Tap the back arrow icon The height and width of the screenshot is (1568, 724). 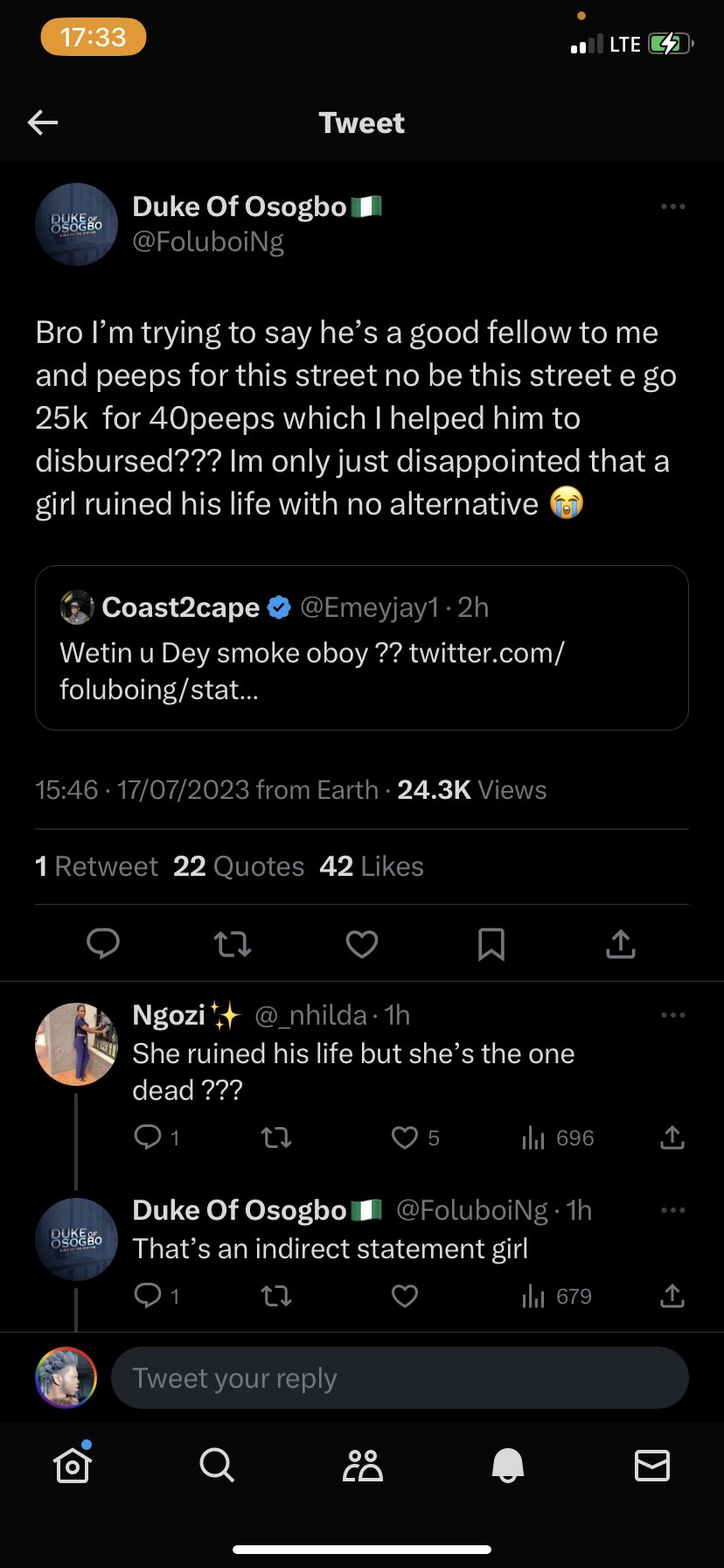point(43,122)
